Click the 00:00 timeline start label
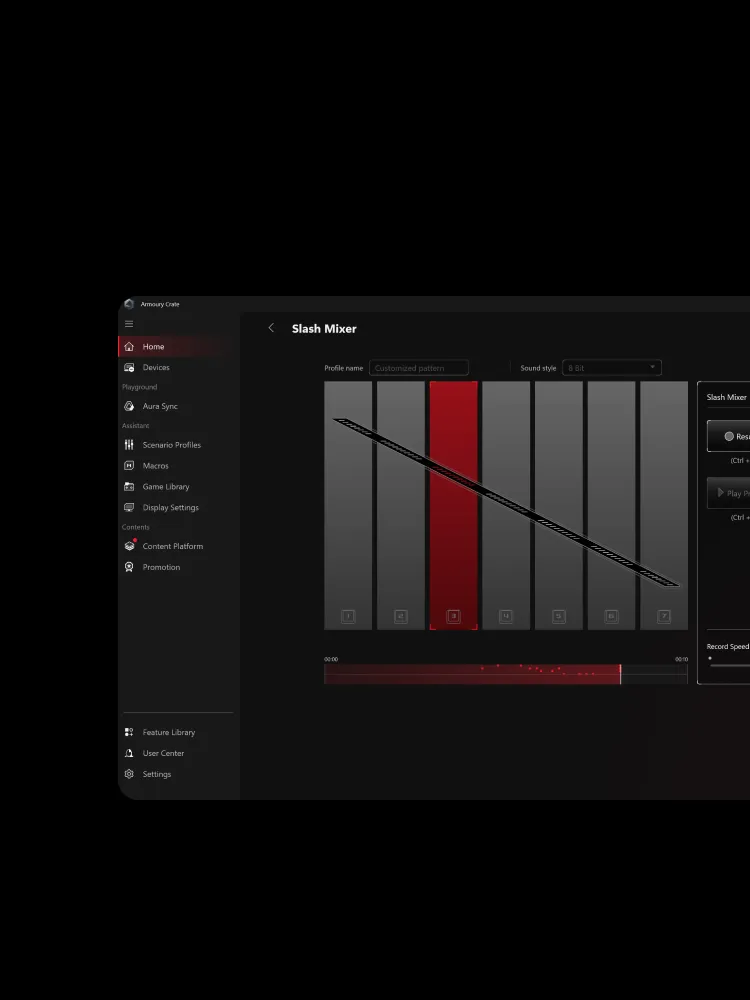The image size is (750, 1000). coord(331,659)
